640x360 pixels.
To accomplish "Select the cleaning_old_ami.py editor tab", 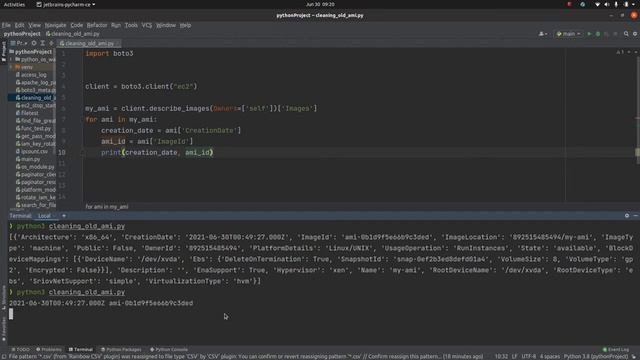I will click(89, 43).
